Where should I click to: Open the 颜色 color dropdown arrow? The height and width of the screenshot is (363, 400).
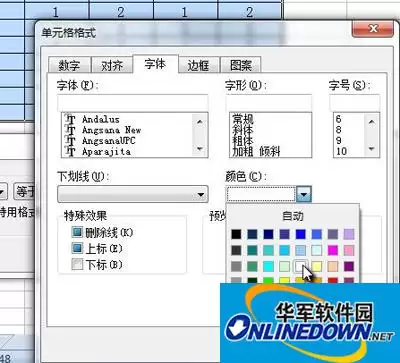pos(304,194)
